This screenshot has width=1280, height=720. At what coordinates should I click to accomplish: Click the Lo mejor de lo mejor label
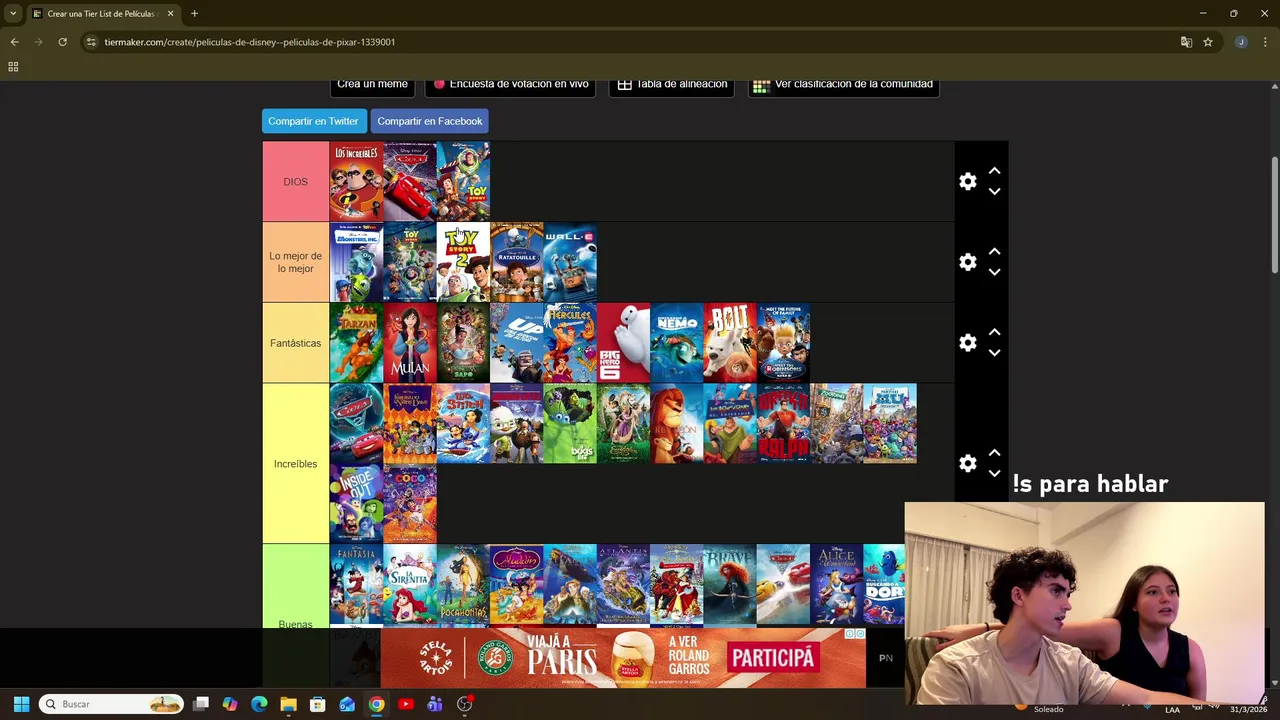point(295,262)
